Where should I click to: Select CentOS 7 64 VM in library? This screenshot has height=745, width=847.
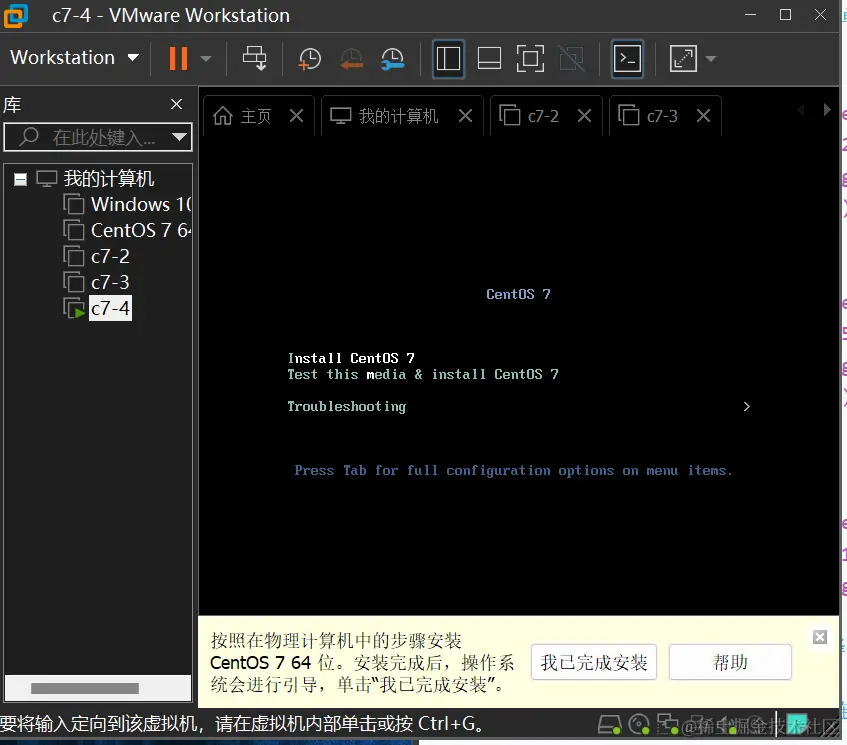coord(127,230)
